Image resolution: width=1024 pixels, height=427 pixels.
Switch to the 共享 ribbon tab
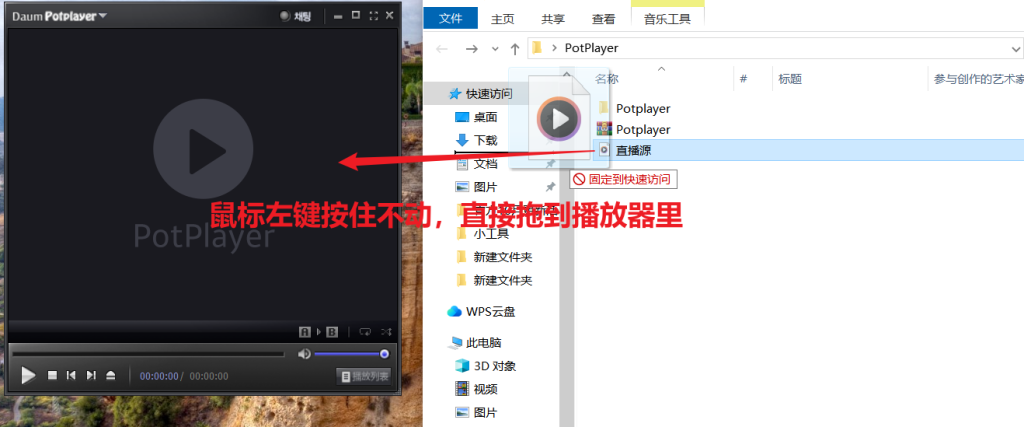coord(553,19)
